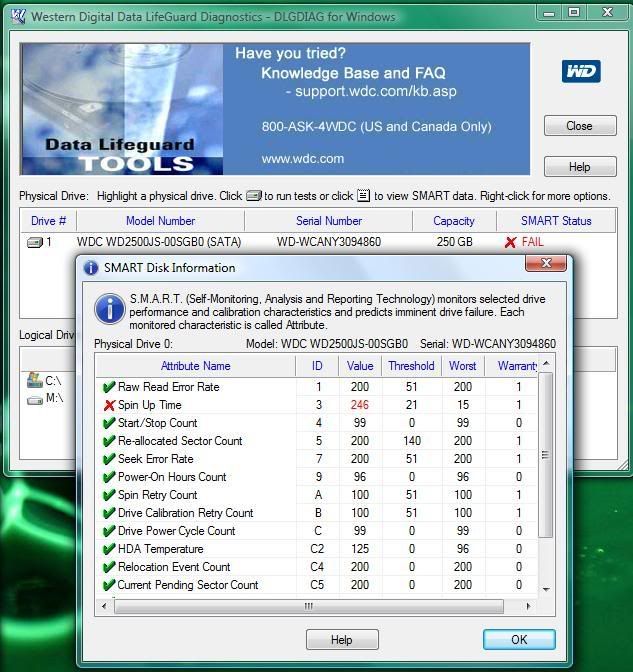
Task: Select the drive 1 disk icon
Action: click(35, 243)
